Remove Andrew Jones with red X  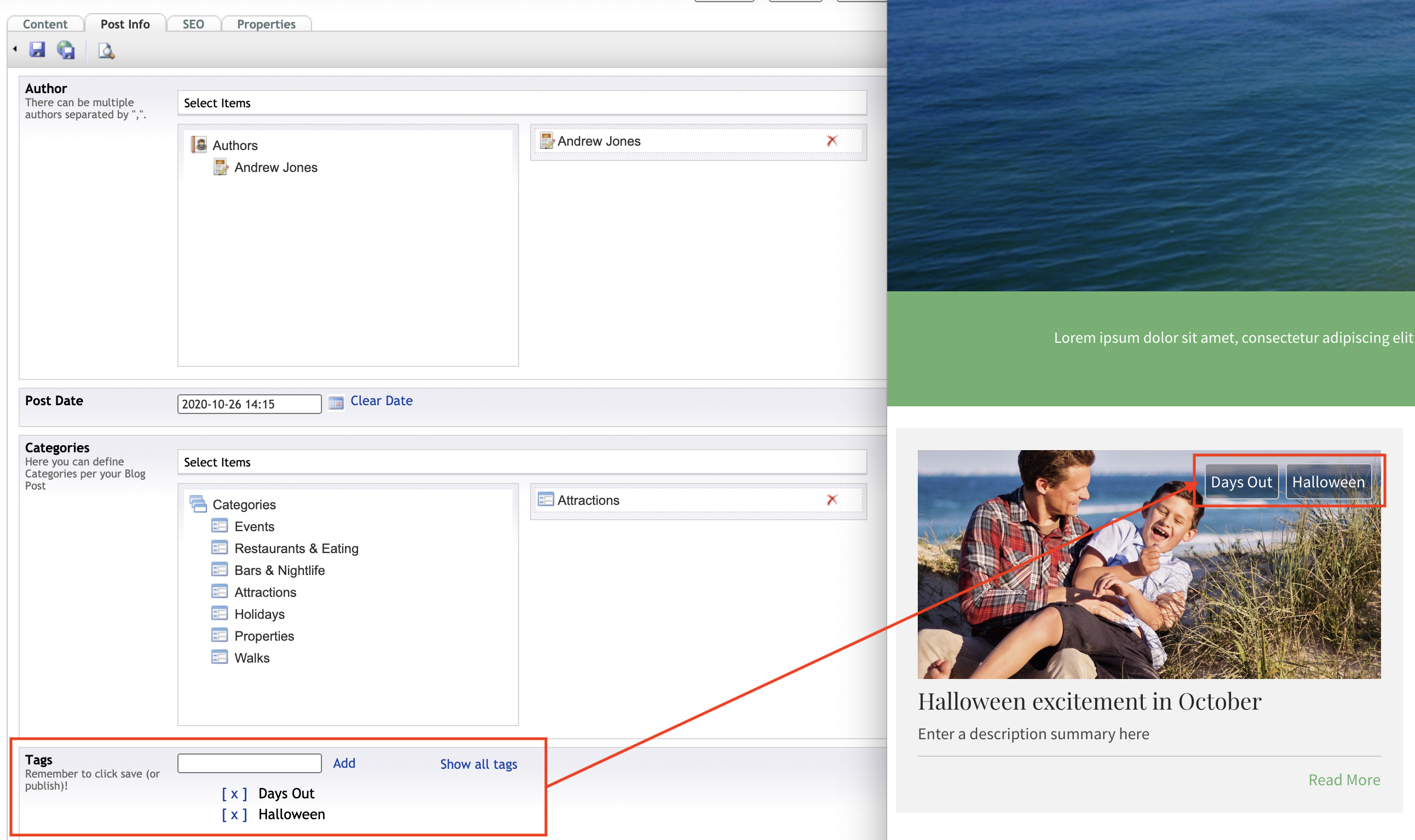(831, 141)
